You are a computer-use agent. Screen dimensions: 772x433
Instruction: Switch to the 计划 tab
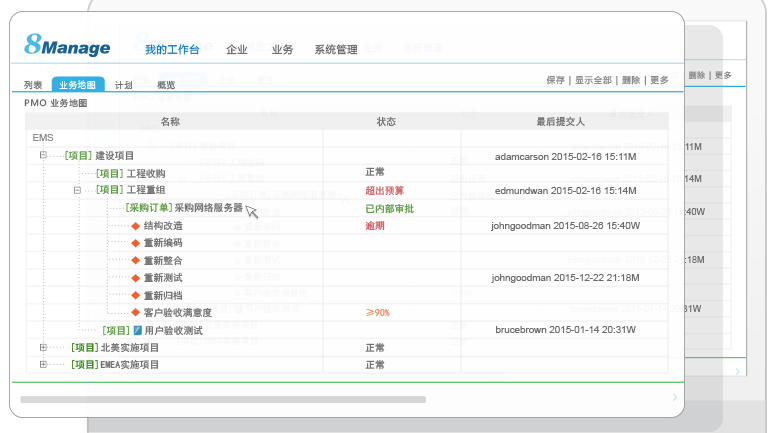124,86
